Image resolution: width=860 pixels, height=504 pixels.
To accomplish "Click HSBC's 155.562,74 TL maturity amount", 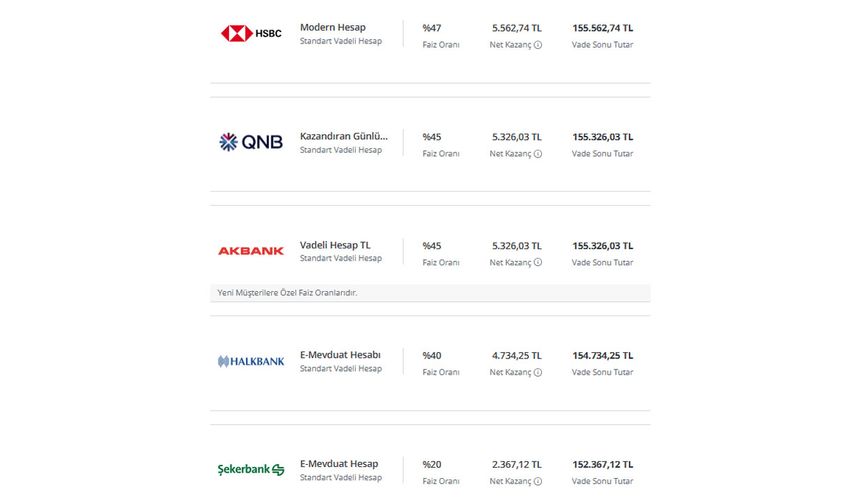I will pos(603,28).
